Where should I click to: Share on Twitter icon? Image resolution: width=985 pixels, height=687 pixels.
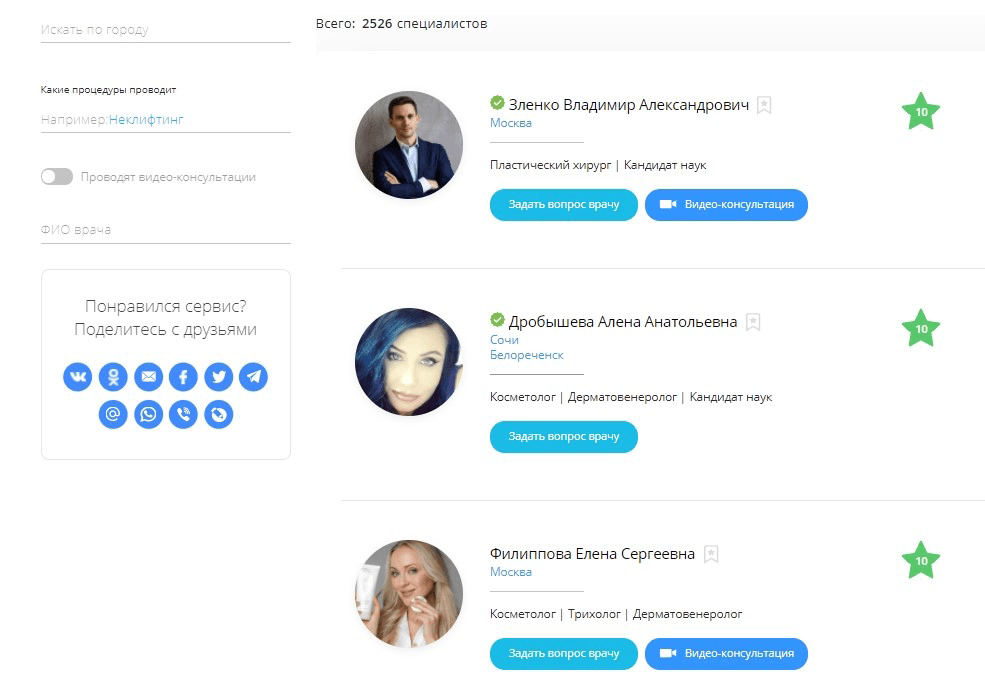point(219,377)
